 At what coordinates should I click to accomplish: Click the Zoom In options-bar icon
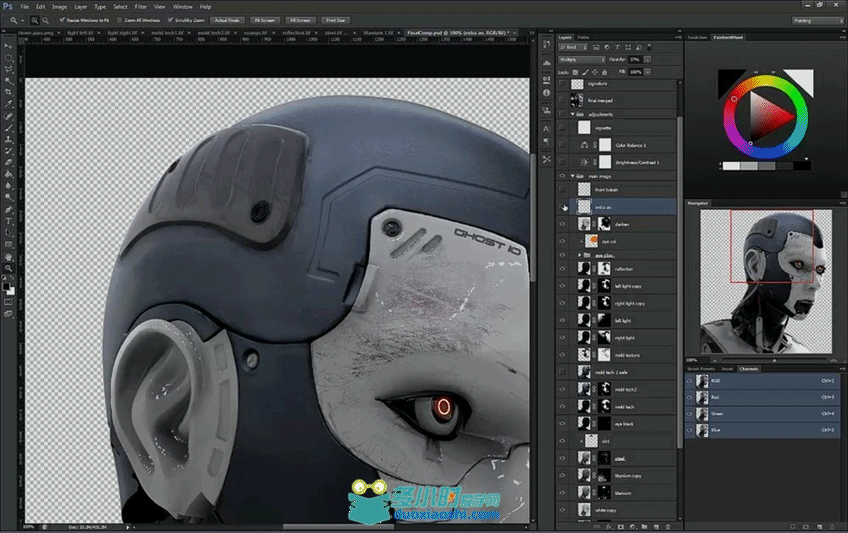(35, 21)
